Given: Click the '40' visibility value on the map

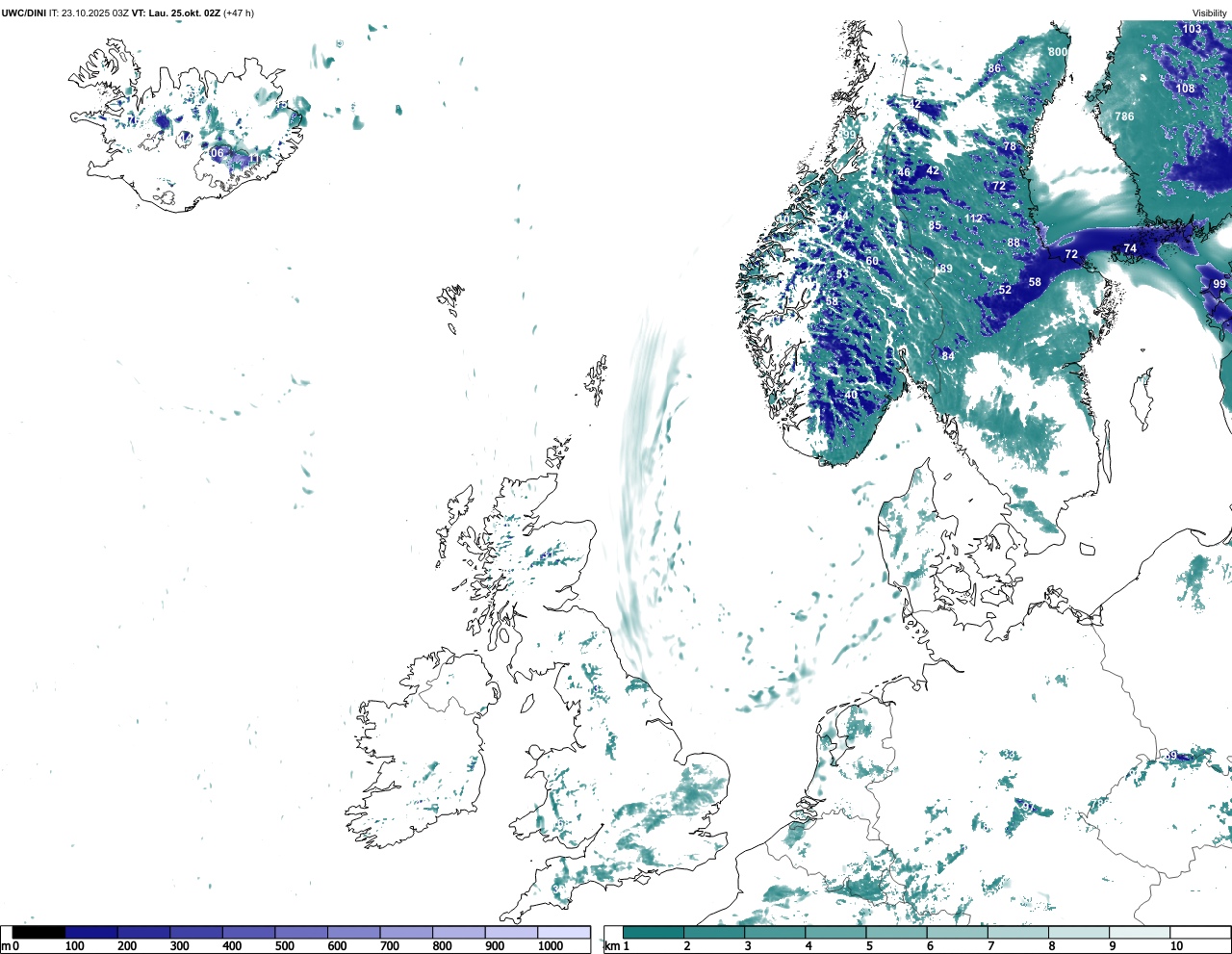Looking at the screenshot, I should pyautogui.click(x=851, y=395).
